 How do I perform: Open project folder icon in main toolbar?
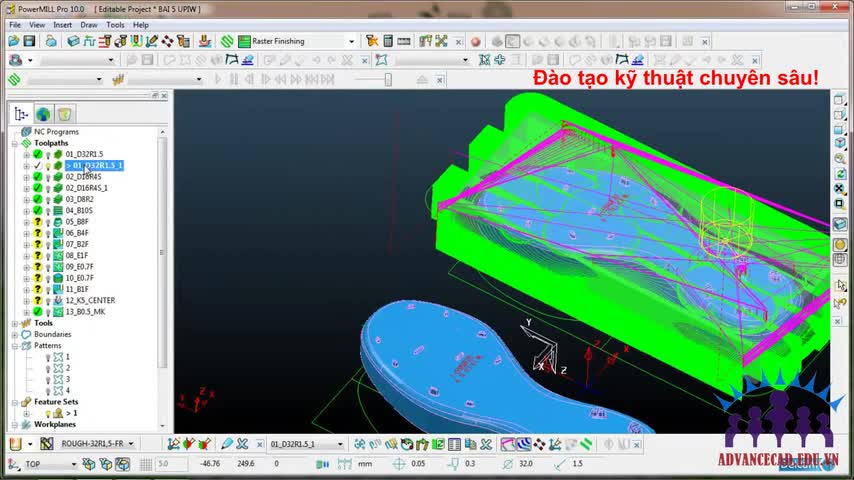[x=14, y=41]
